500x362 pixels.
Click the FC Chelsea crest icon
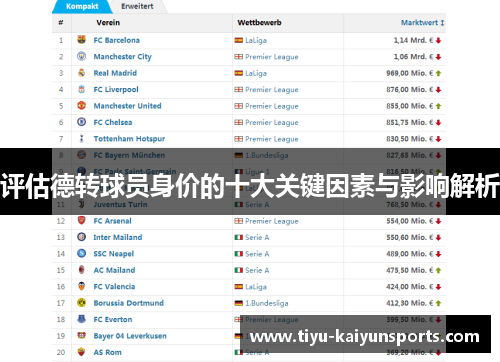[x=81, y=122]
